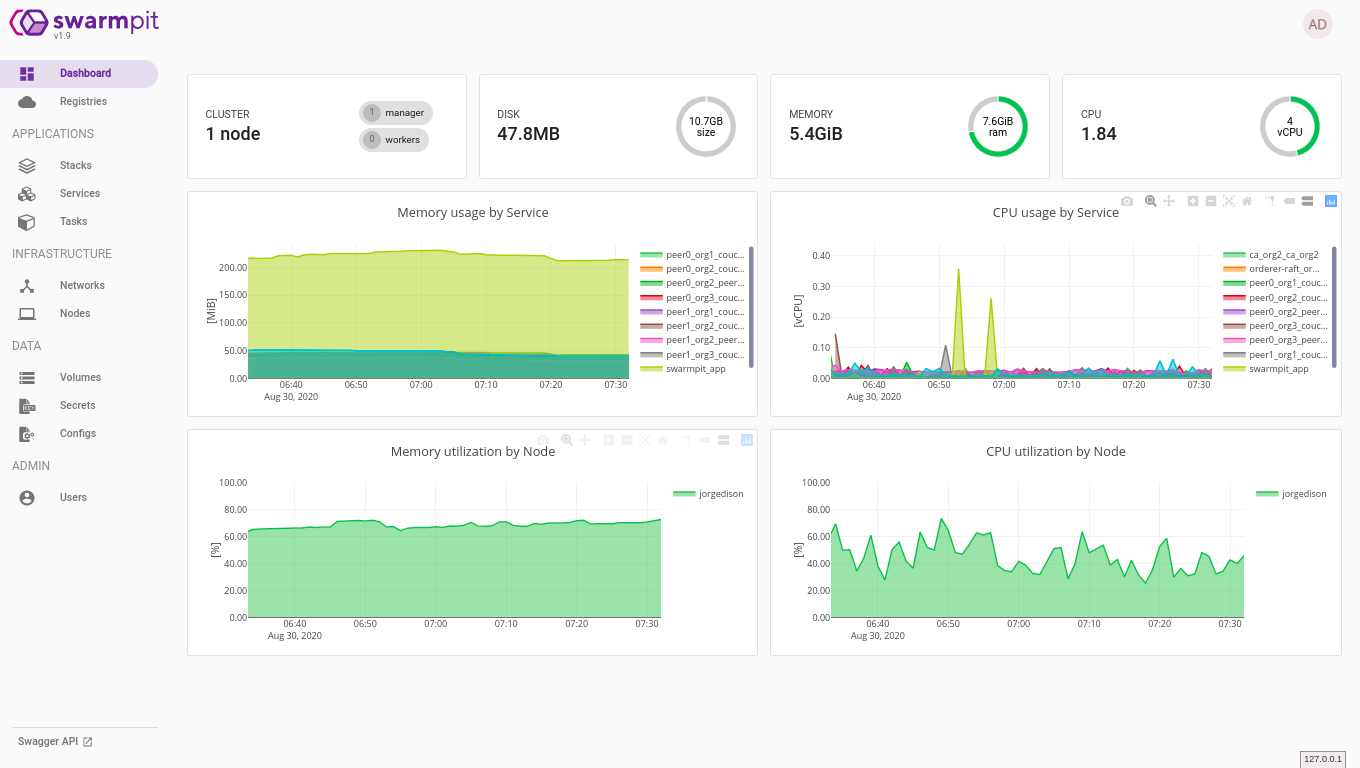Open the AD user account menu
The width and height of the screenshot is (1360, 768).
[x=1317, y=24]
